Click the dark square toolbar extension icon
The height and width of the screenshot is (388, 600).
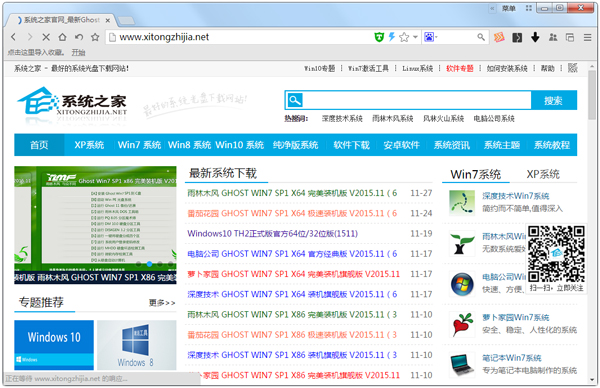517,37
